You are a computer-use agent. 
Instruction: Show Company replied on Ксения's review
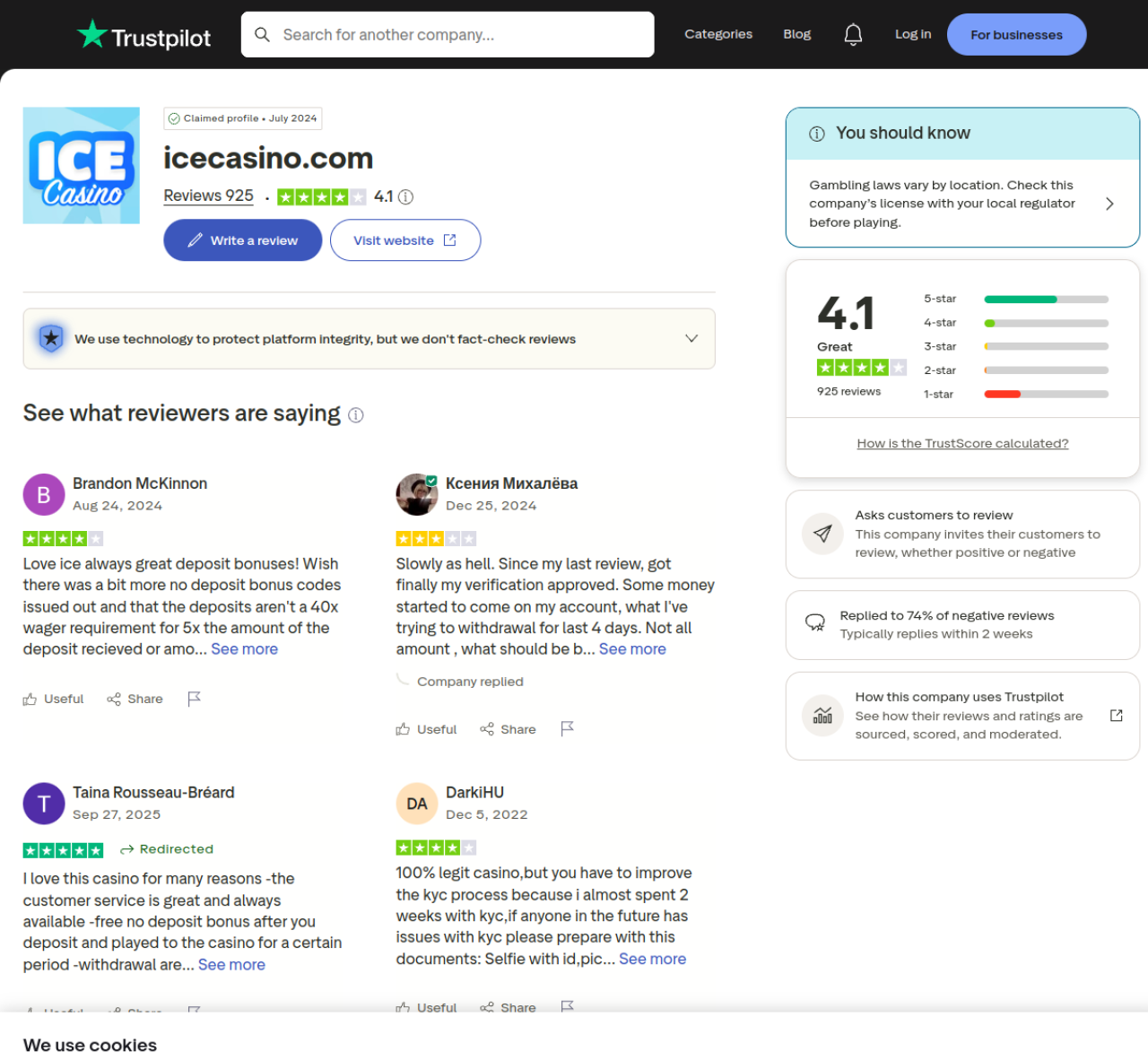pyautogui.click(x=470, y=682)
